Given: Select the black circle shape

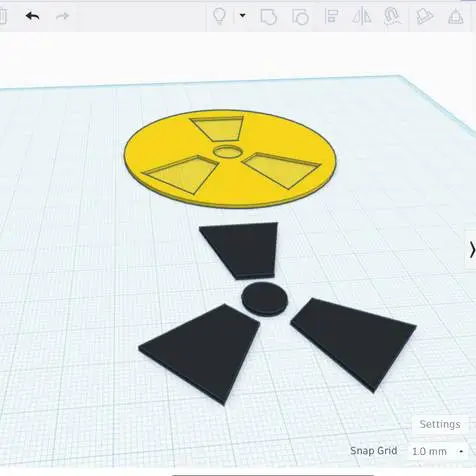Looking at the screenshot, I should click(264, 299).
